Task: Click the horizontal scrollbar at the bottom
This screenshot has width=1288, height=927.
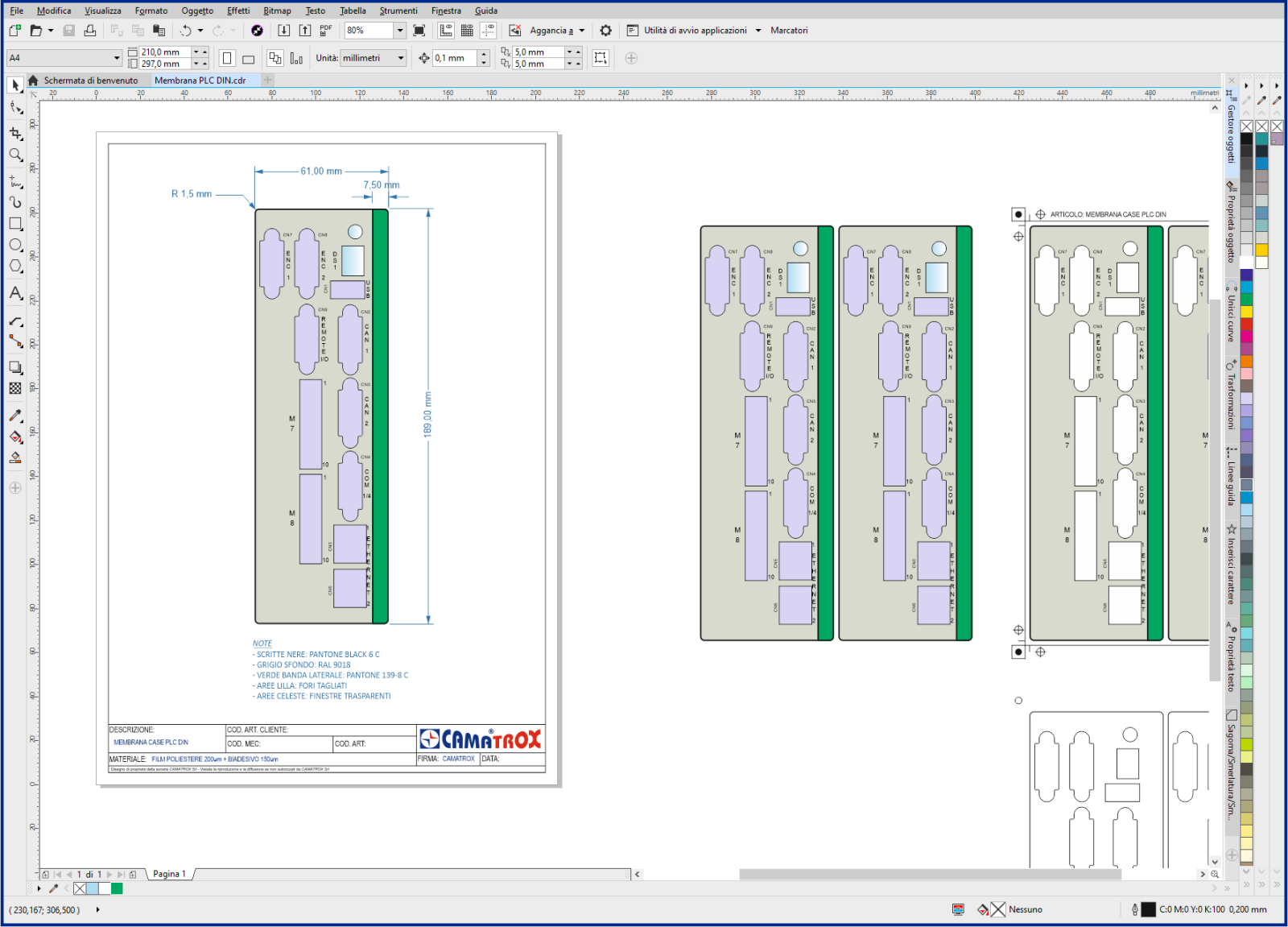Action: pyautogui.click(x=930, y=874)
